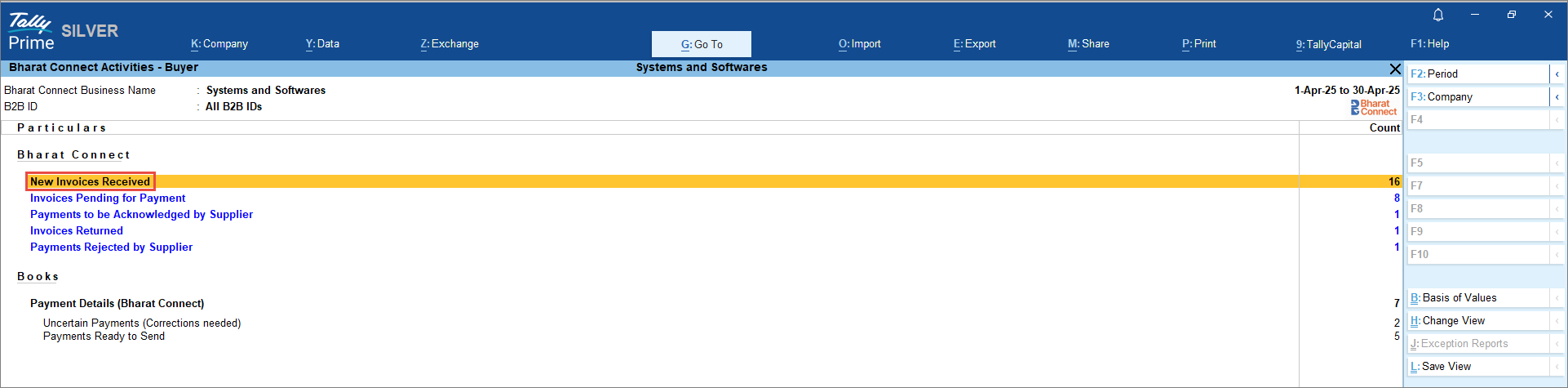Screen dimensions: 1568x388
Task: Expand the Basis of Values arrow
Action: [x=1557, y=298]
